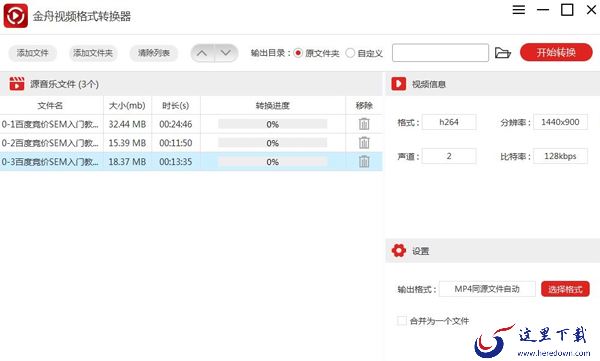Click the 文件名 column header

pyautogui.click(x=51, y=105)
